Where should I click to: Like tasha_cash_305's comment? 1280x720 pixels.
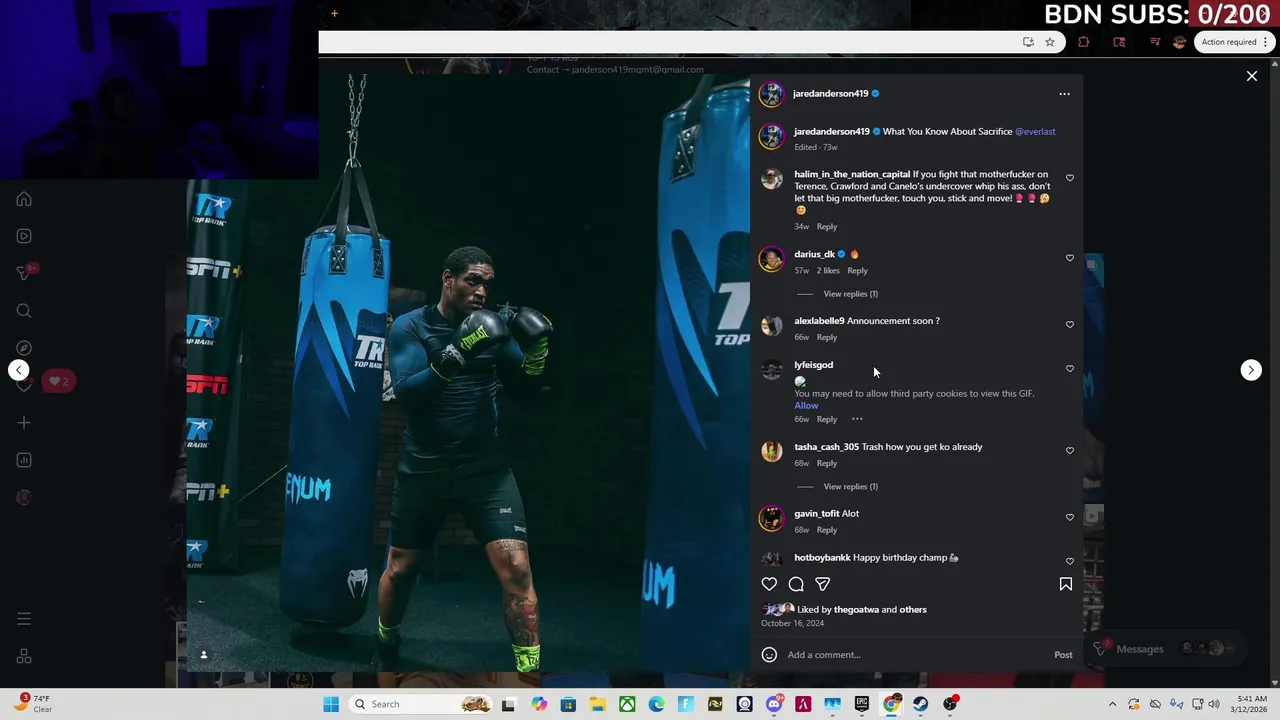(1070, 451)
